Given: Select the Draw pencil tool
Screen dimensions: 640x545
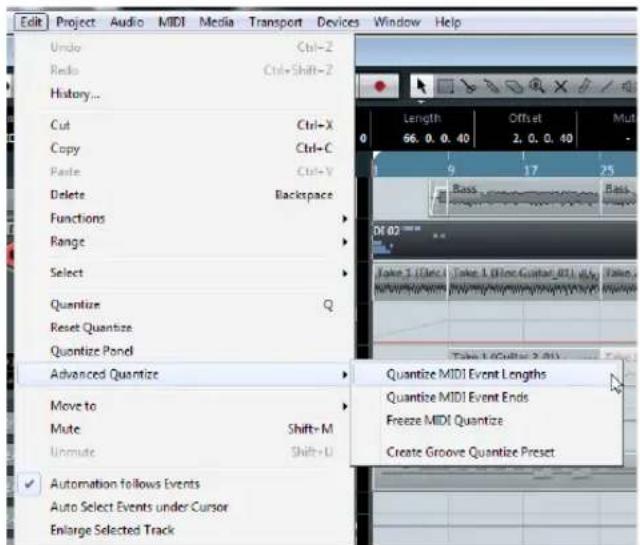Looking at the screenshot, I should pos(584,87).
